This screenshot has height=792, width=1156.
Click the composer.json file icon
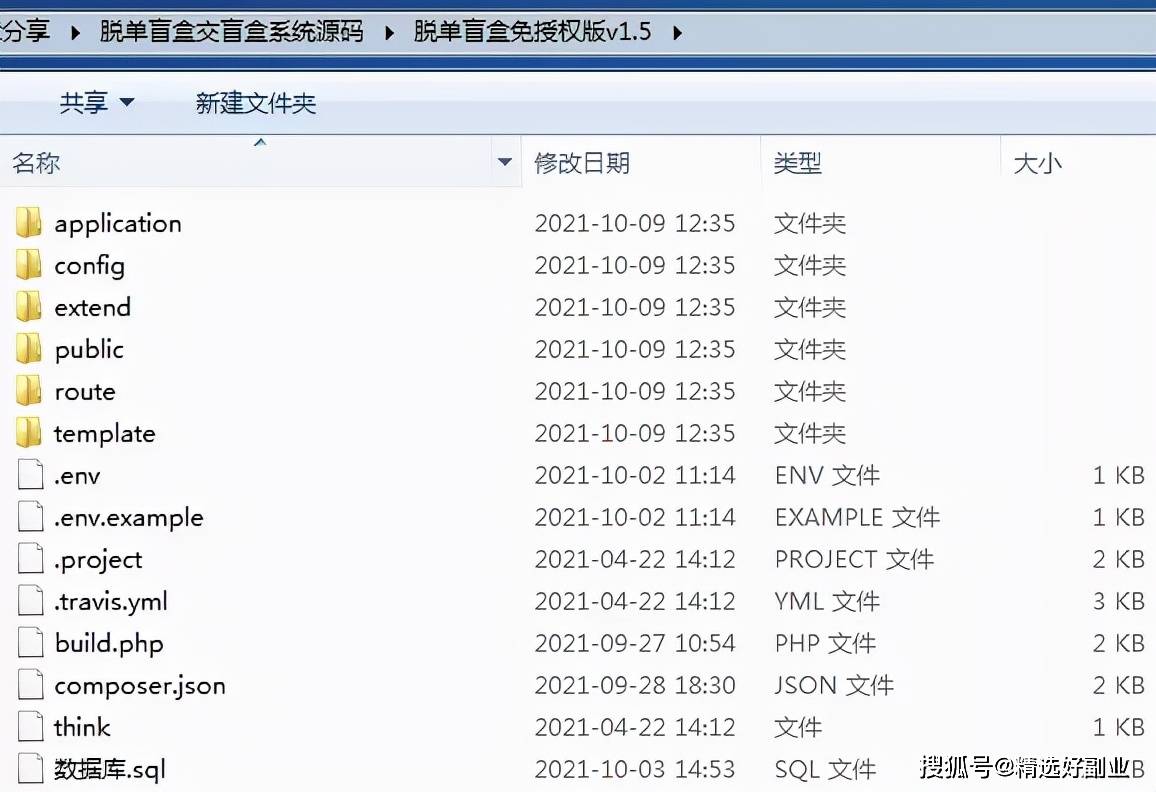(x=29, y=685)
